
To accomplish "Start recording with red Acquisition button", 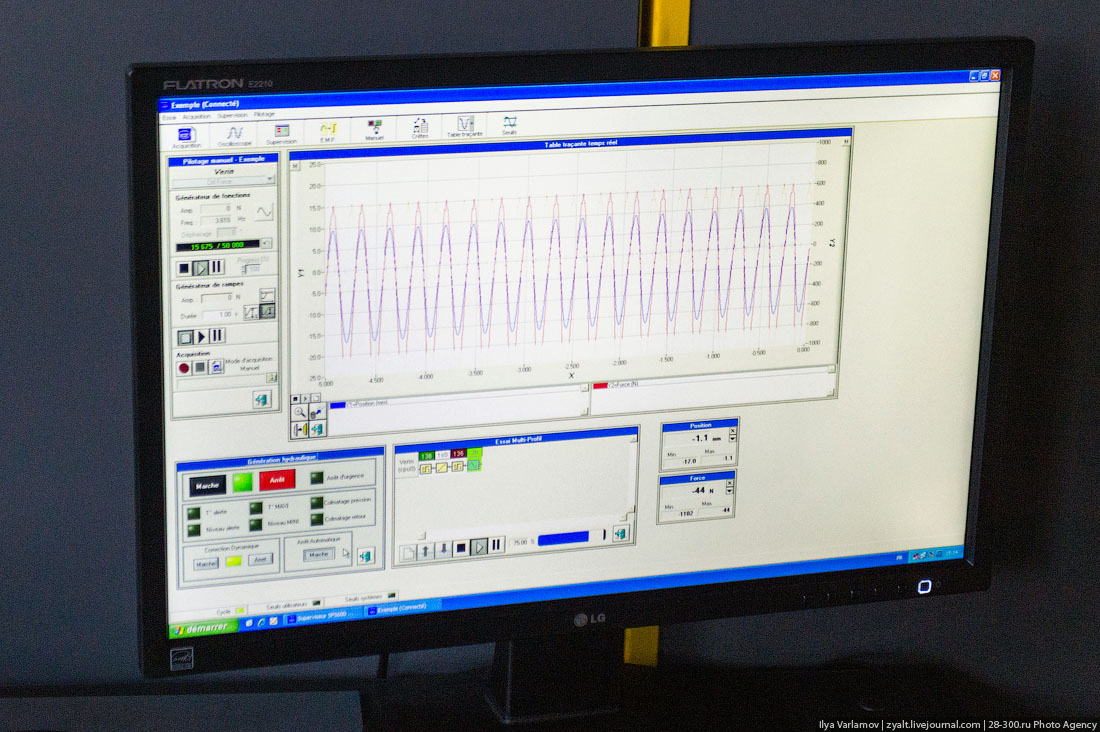I will (184, 368).
